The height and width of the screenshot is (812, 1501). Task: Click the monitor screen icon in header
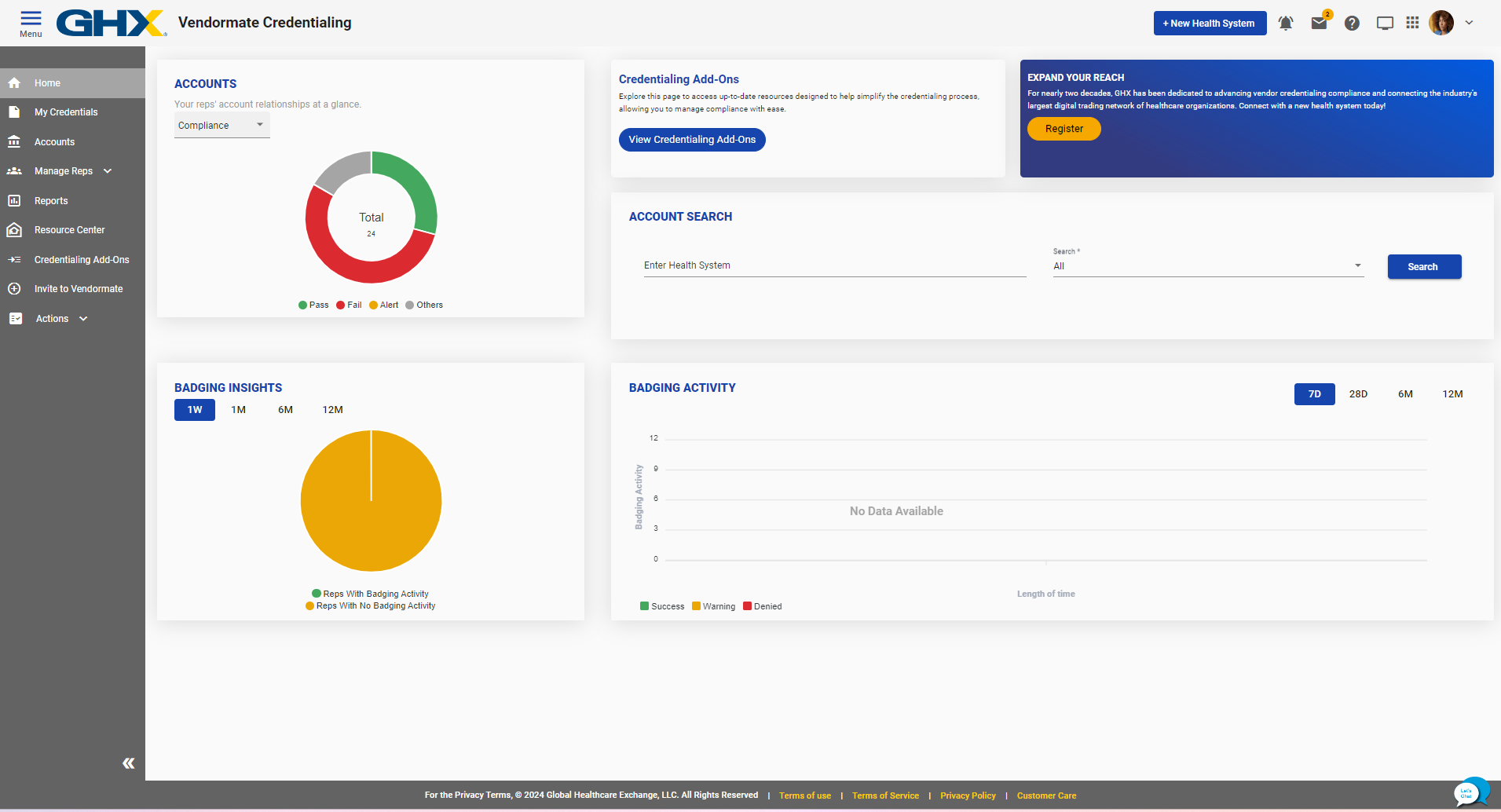[x=1385, y=24]
